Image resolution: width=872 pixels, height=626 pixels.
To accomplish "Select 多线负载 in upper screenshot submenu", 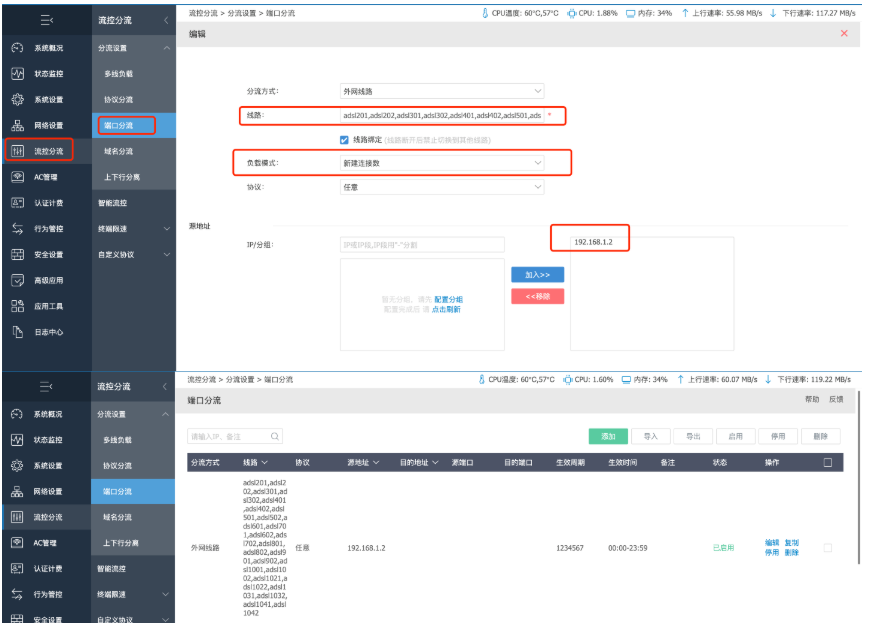I will click(118, 74).
